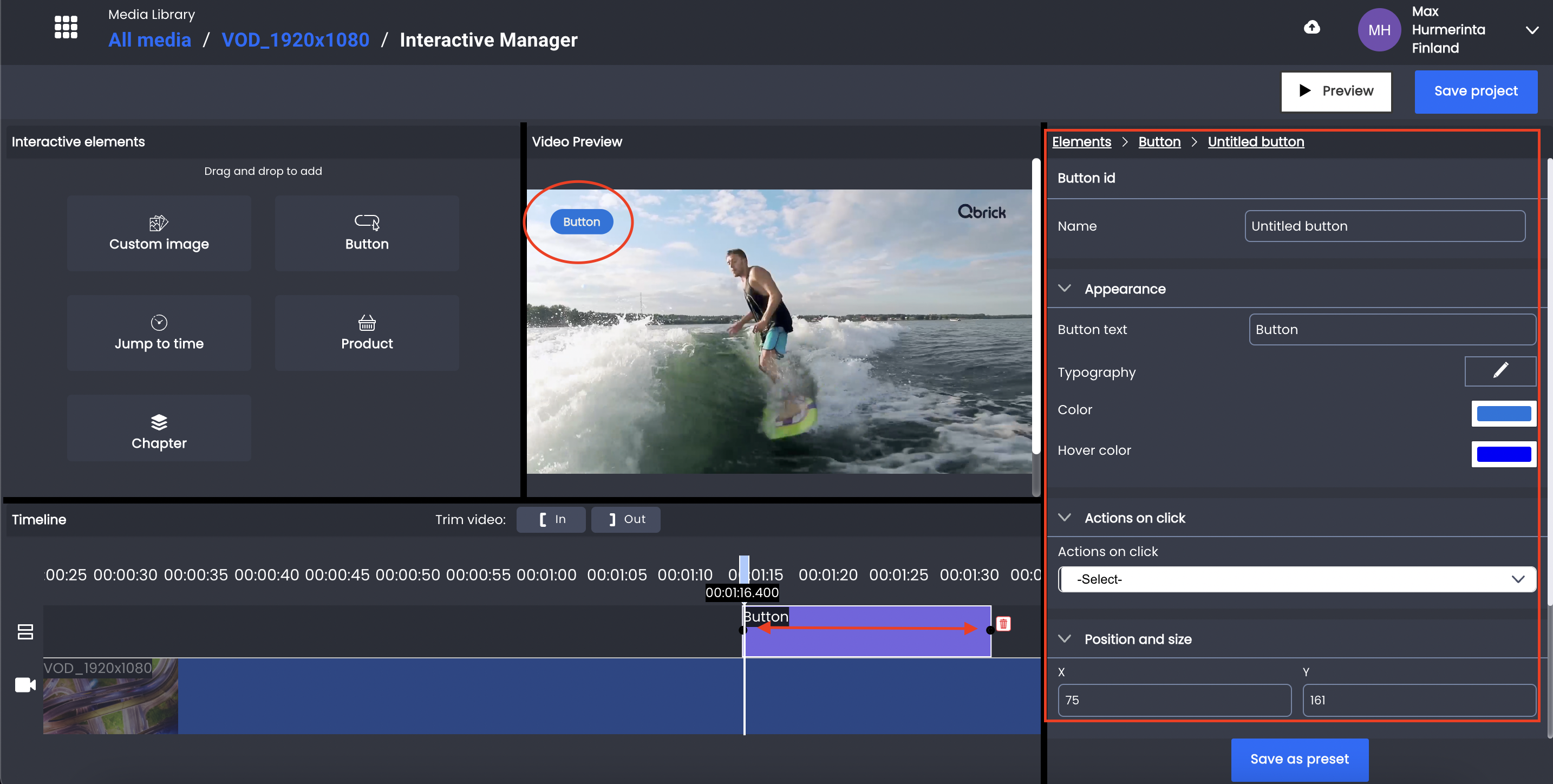The image size is (1553, 784).
Task: Focus the X position input field
Action: 1174,700
